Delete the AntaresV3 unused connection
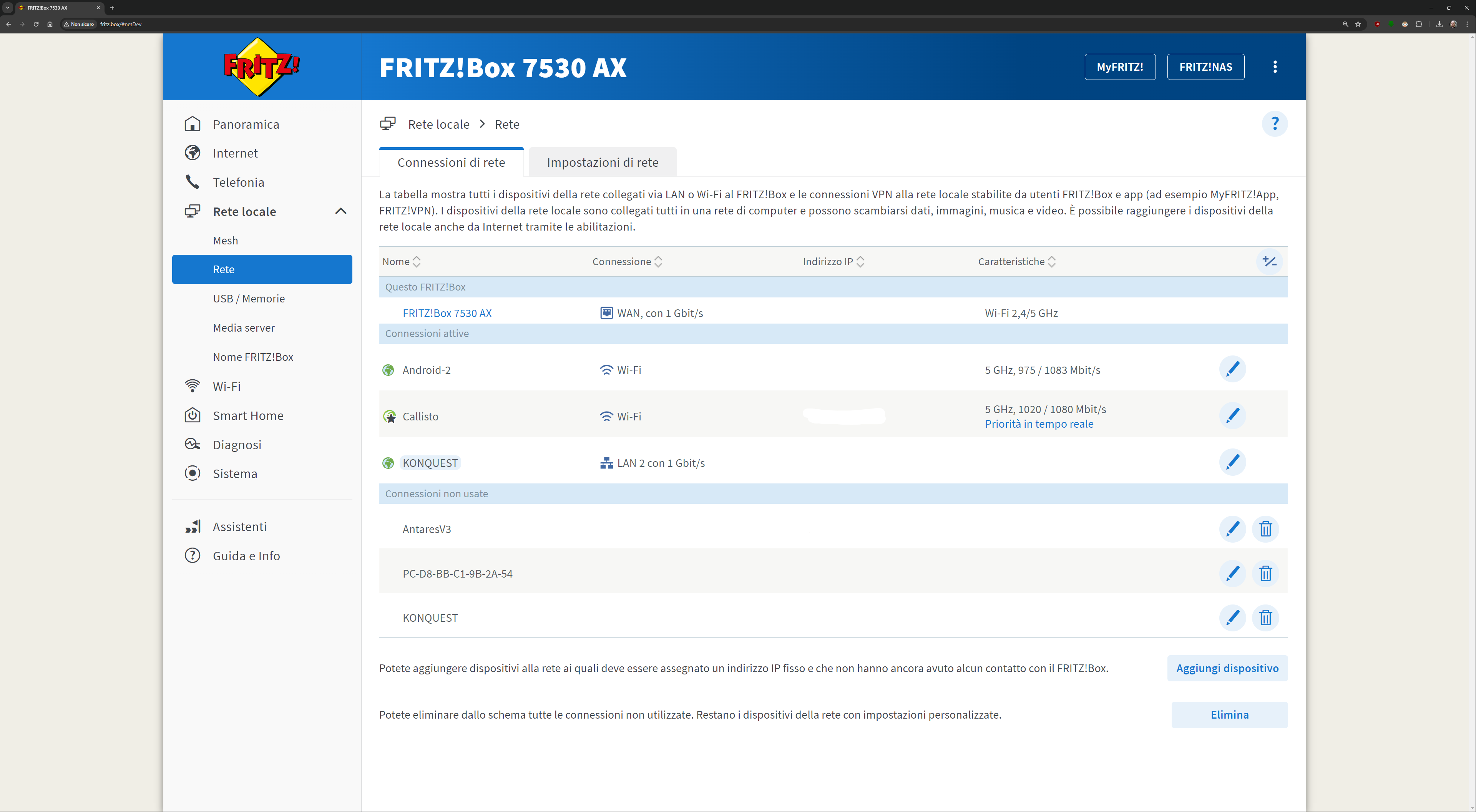This screenshot has height=812, width=1476. coord(1265,528)
